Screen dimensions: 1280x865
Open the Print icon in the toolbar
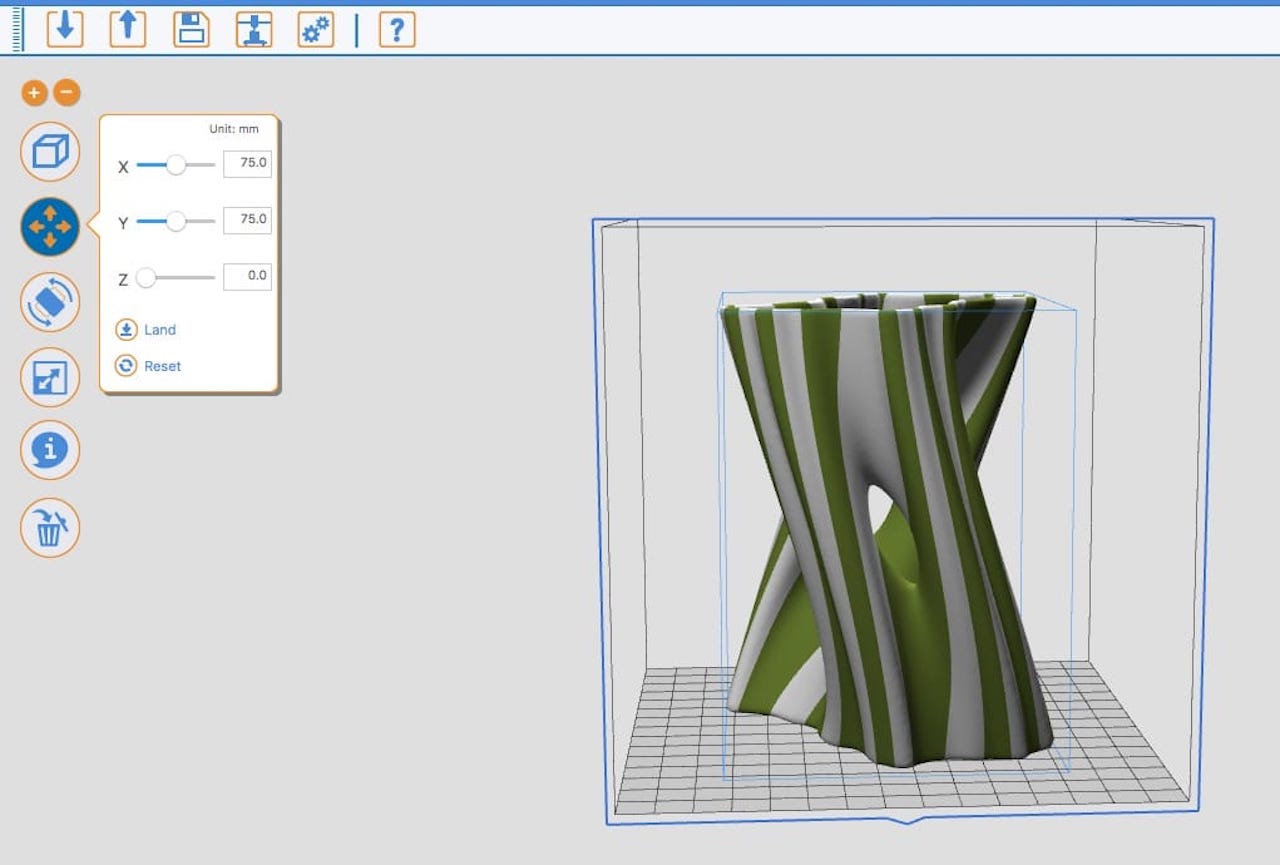pos(254,29)
